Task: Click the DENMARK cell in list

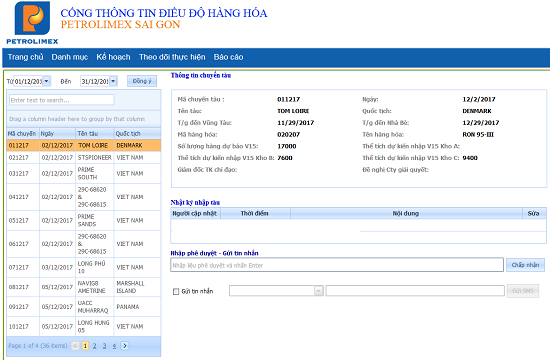Action: [137, 145]
